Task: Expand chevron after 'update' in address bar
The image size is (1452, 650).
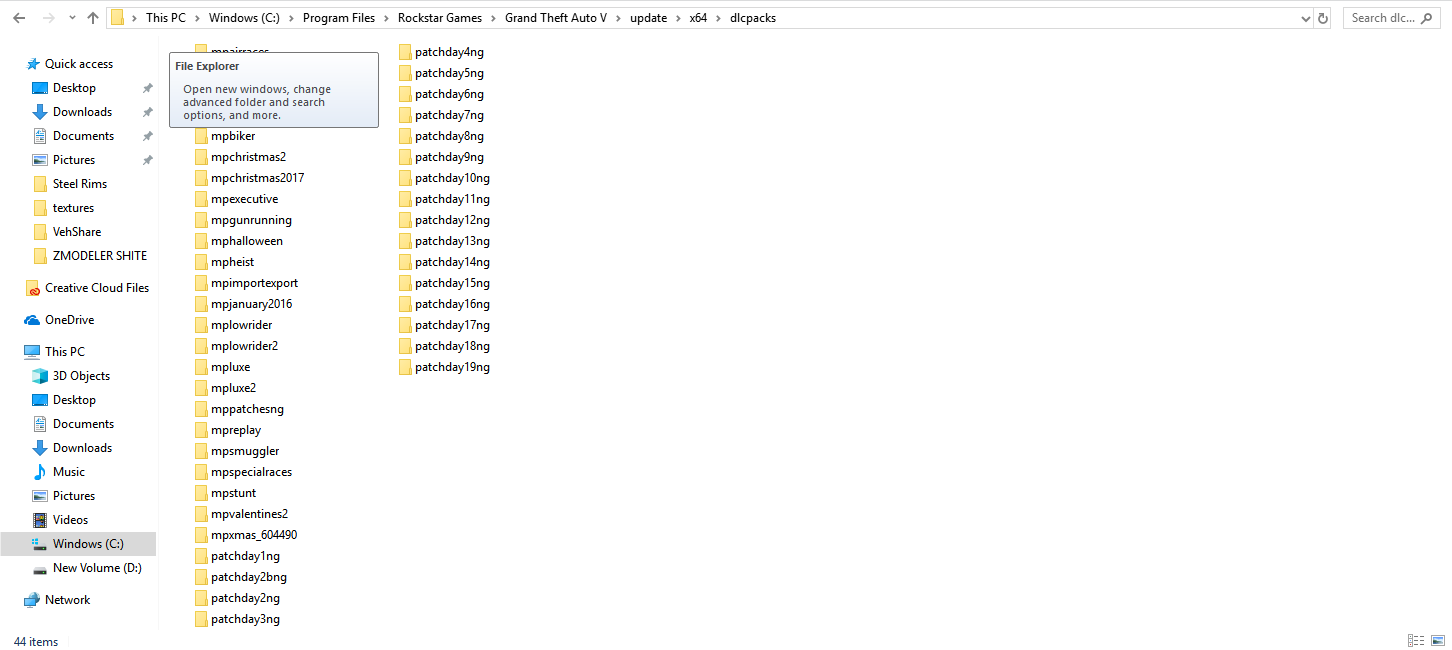Action: 678,18
